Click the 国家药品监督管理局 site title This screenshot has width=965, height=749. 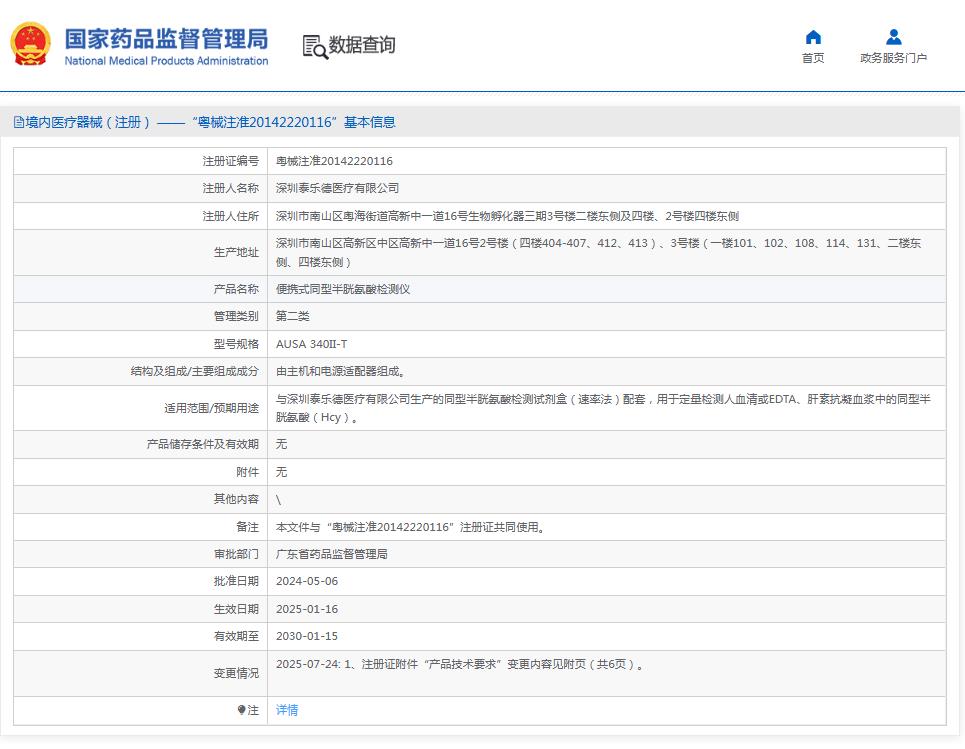click(166, 40)
